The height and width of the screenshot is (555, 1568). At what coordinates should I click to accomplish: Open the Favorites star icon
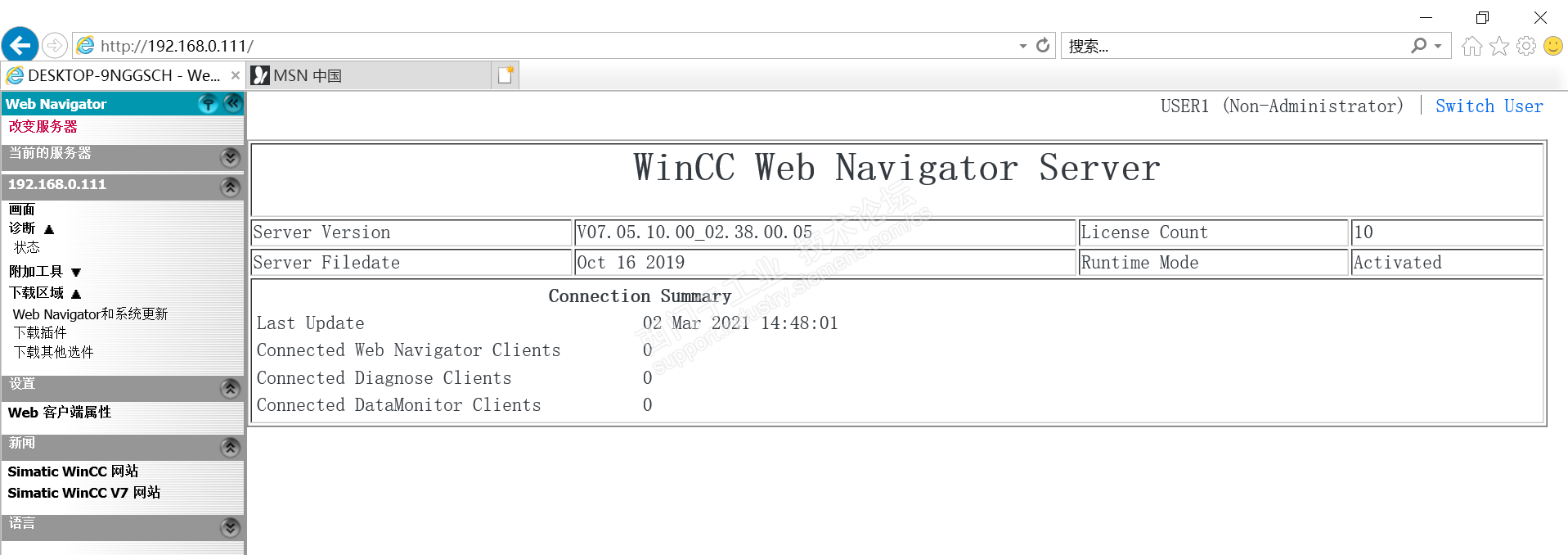pos(1498,47)
